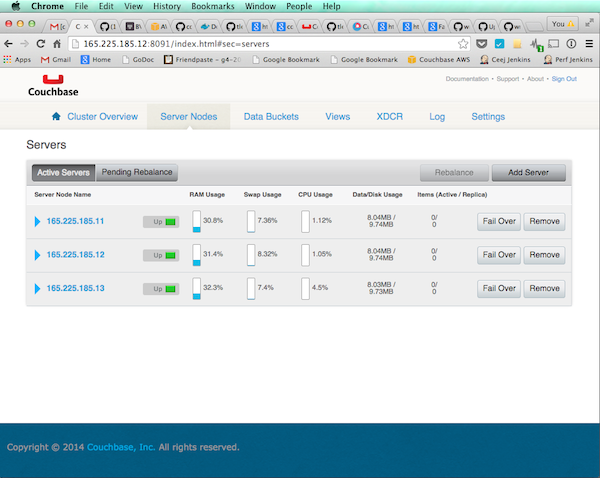Click the home icon beside Cluster Overview

(56, 116)
